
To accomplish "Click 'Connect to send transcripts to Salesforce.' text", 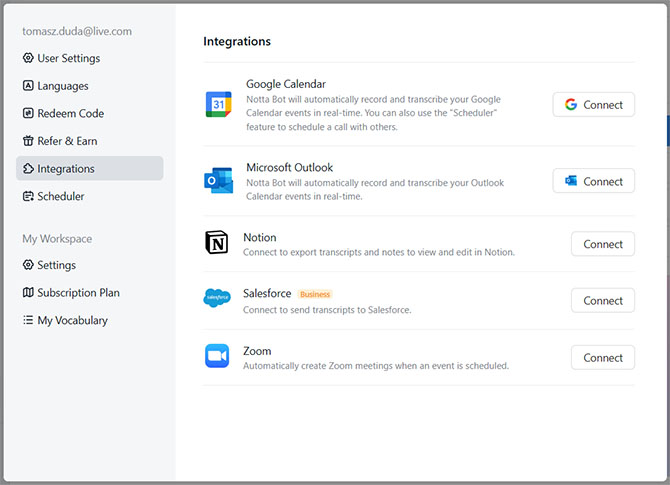I will click(327, 310).
